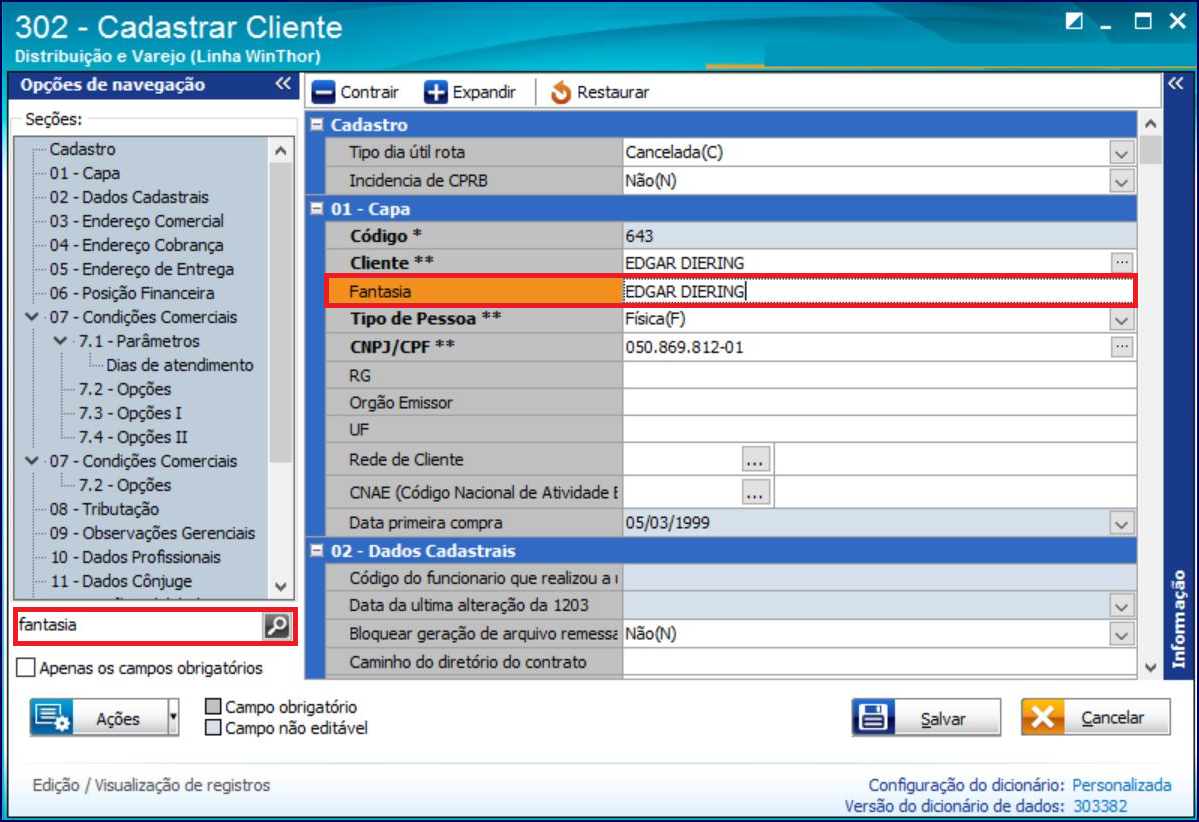Viewport: 1199px width, 822px height.
Task: Click the Orgão Emissor input field
Action: pos(879,403)
